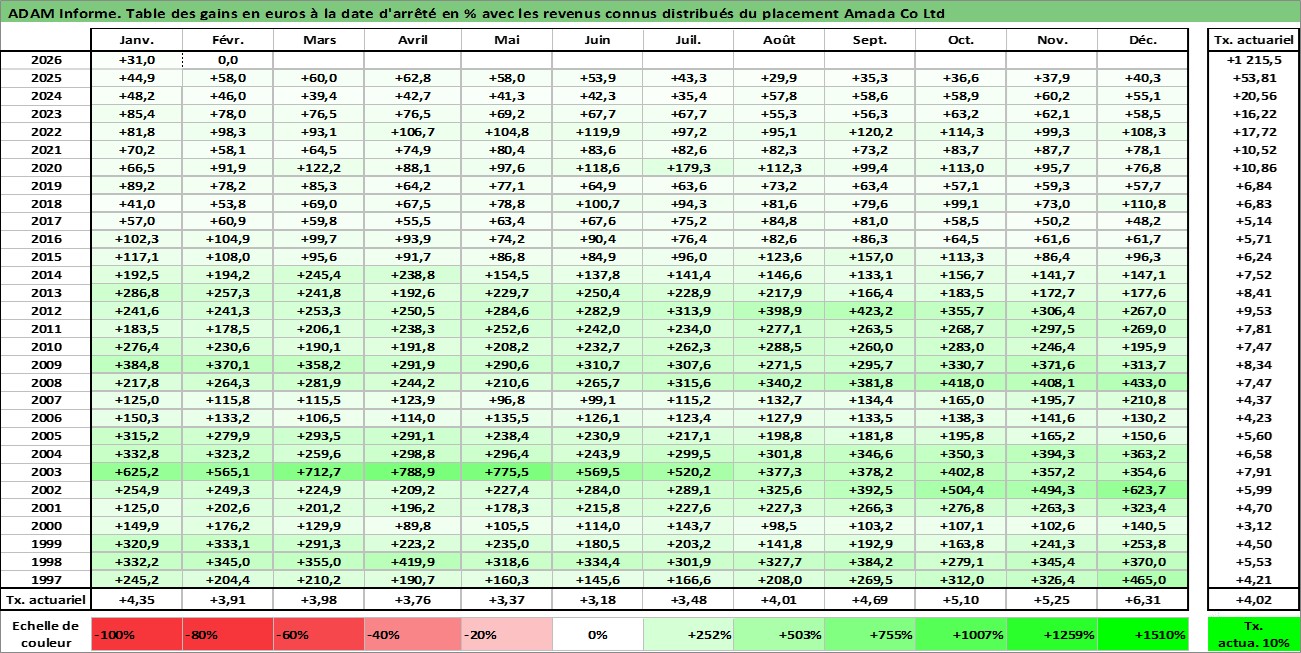The height and width of the screenshot is (653, 1301).
Task: Select the 'Mars' column header
Action: [x=318, y=40]
